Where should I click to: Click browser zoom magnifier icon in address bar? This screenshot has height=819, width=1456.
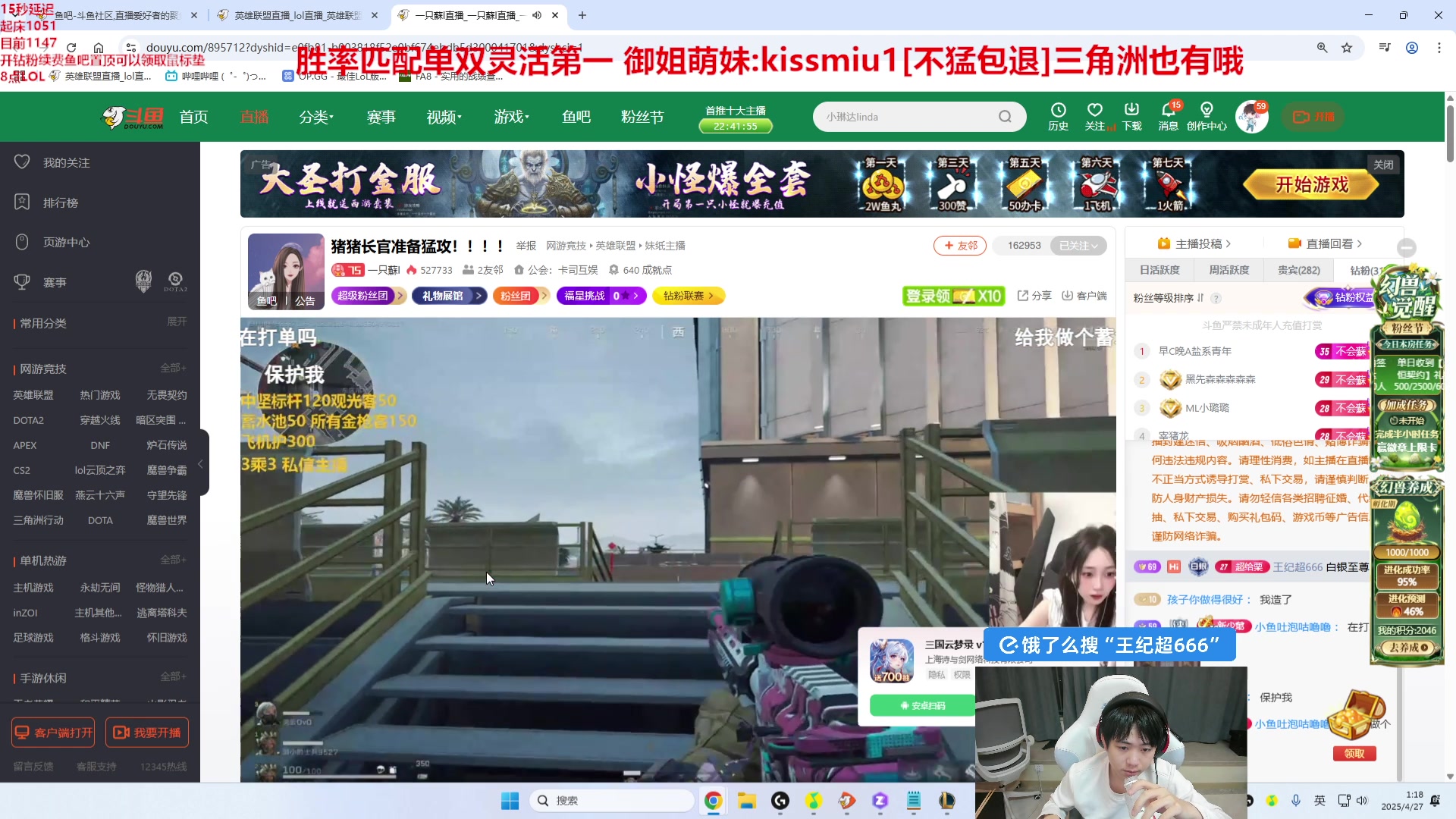pyautogui.click(x=1322, y=47)
